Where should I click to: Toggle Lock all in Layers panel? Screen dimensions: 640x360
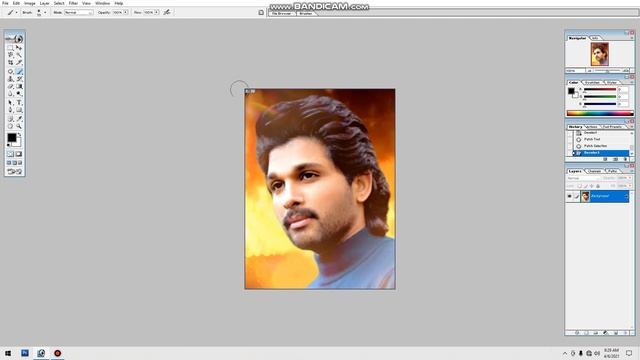click(598, 186)
